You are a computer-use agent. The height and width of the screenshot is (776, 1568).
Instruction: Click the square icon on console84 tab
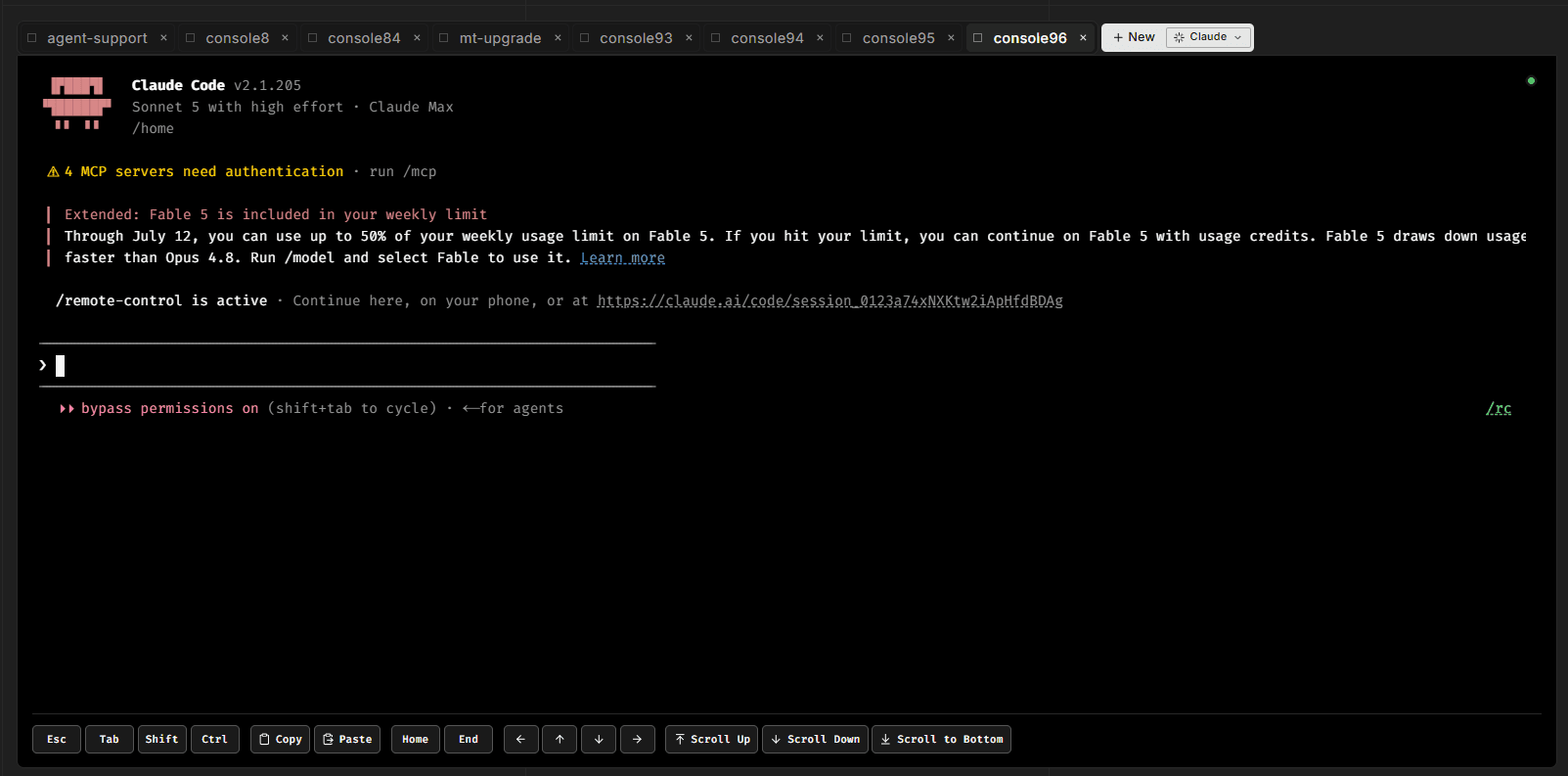[313, 38]
